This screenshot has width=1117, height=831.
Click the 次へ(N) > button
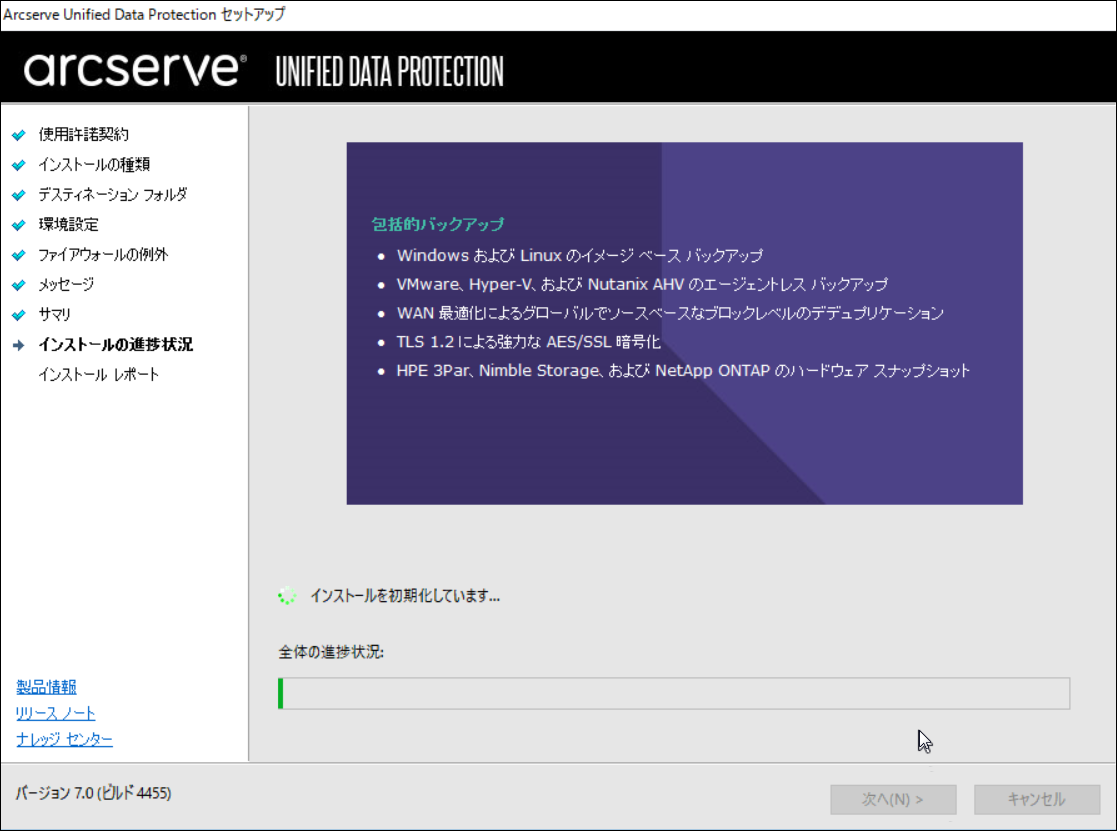click(x=893, y=800)
